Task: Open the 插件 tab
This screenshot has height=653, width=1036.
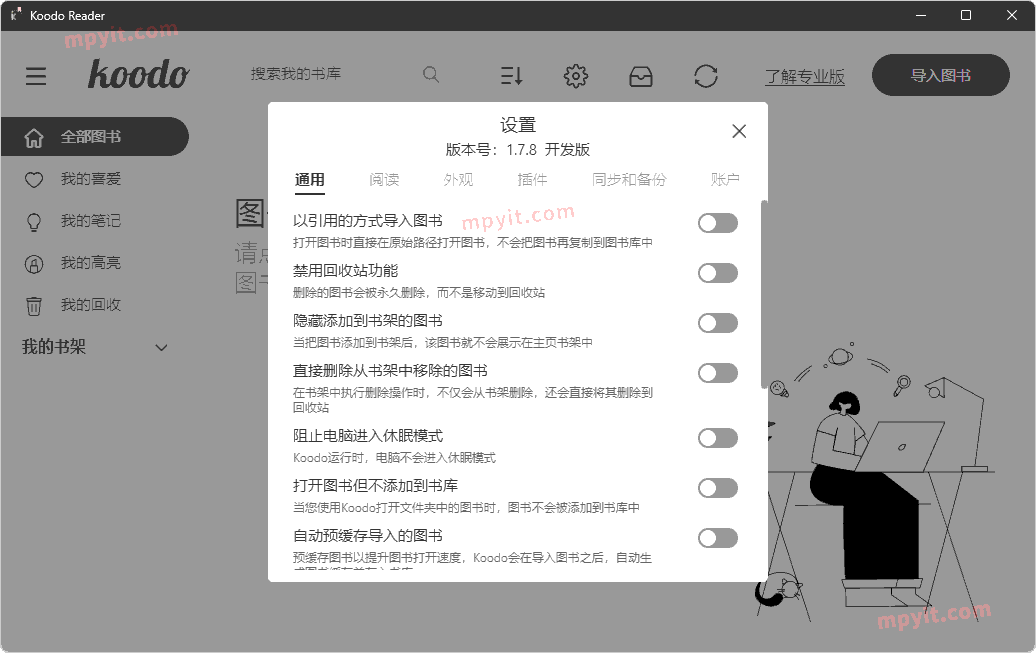Action: (x=533, y=180)
